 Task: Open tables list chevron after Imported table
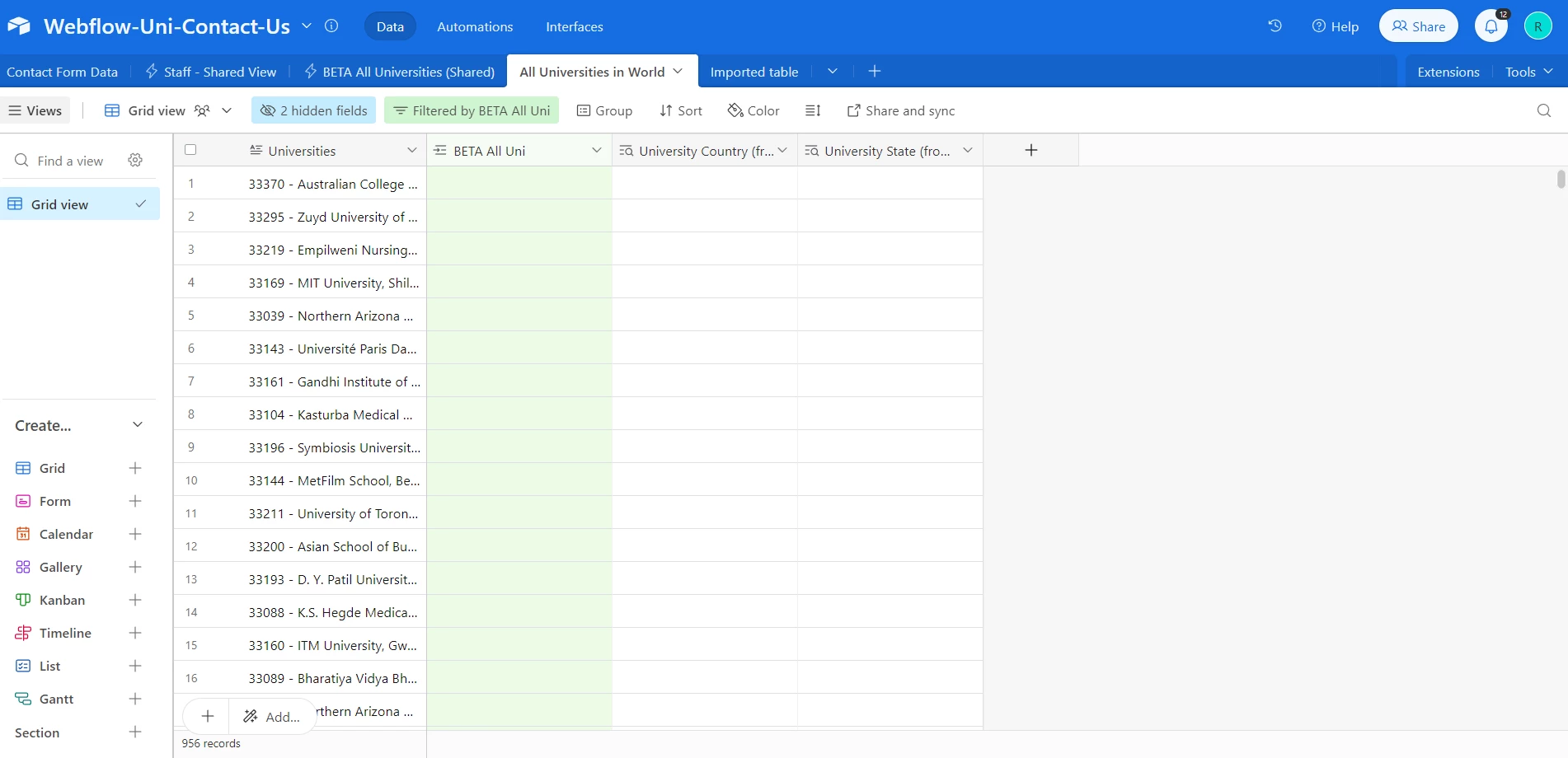pyautogui.click(x=833, y=71)
